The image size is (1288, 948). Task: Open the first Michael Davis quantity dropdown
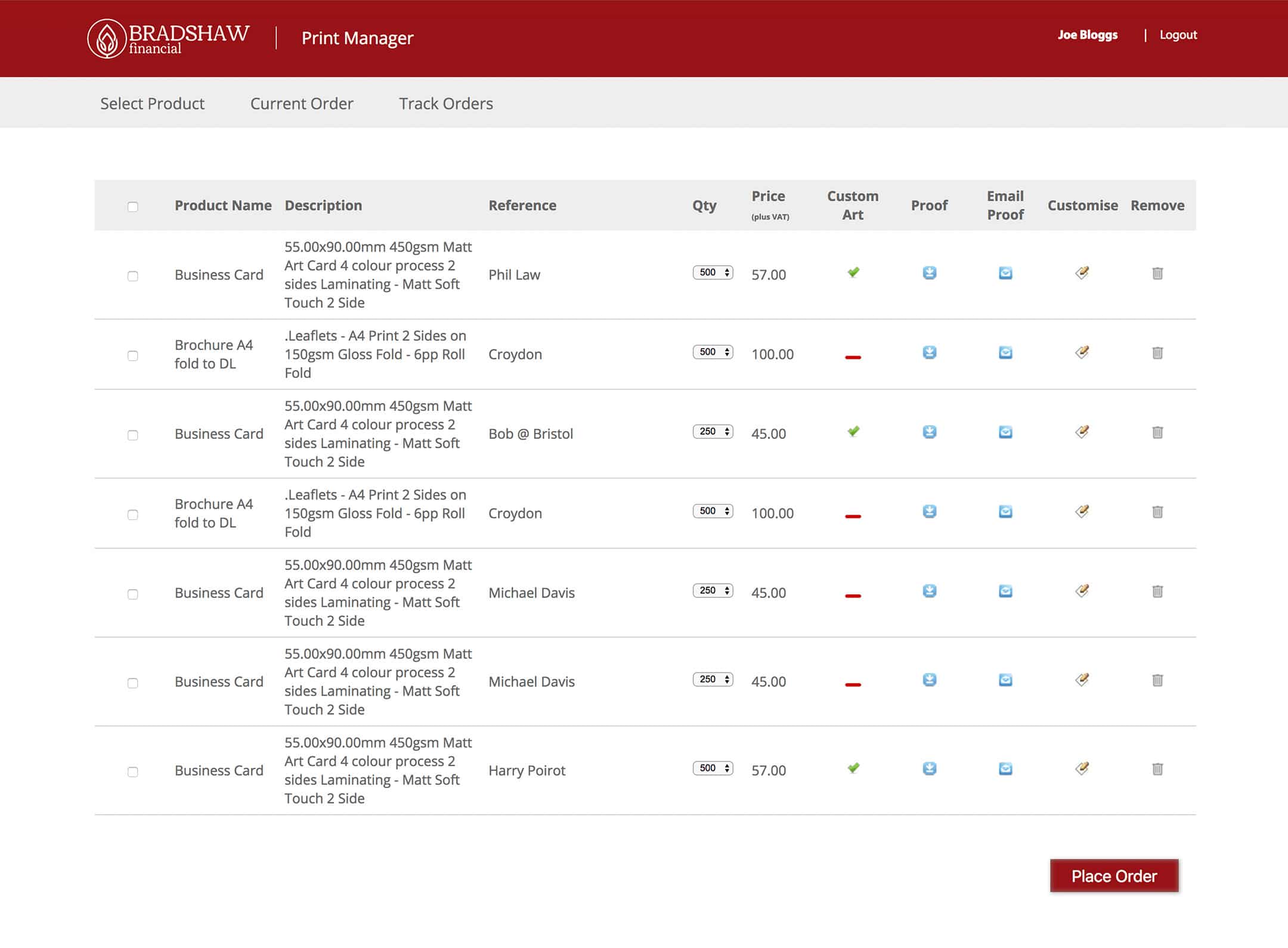click(713, 590)
